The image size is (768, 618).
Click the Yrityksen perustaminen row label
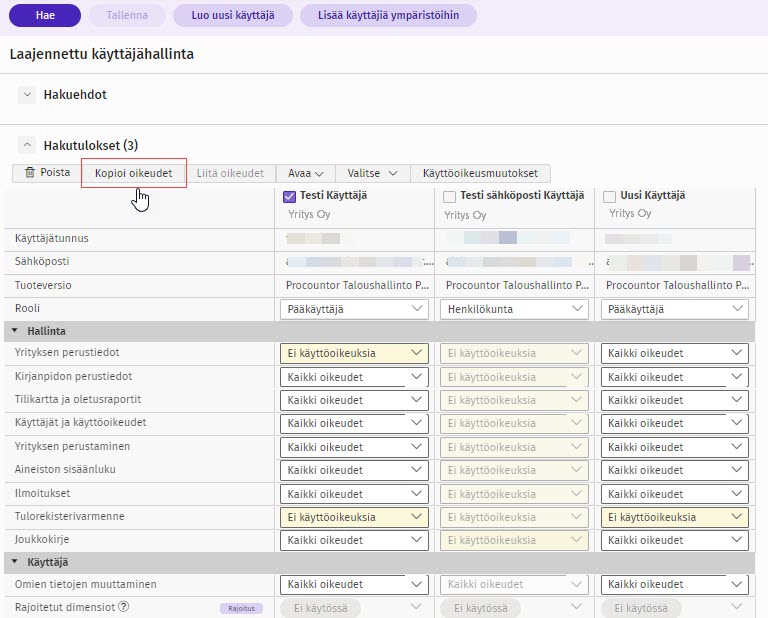[x=72, y=446]
